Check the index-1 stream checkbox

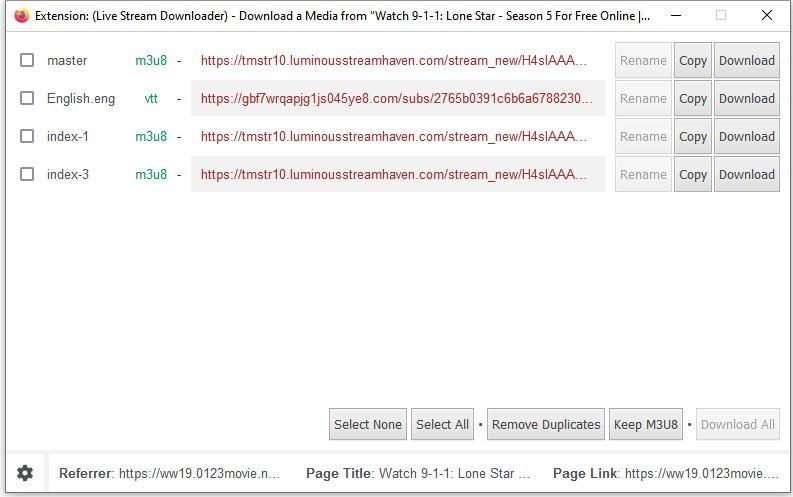[x=27, y=136]
